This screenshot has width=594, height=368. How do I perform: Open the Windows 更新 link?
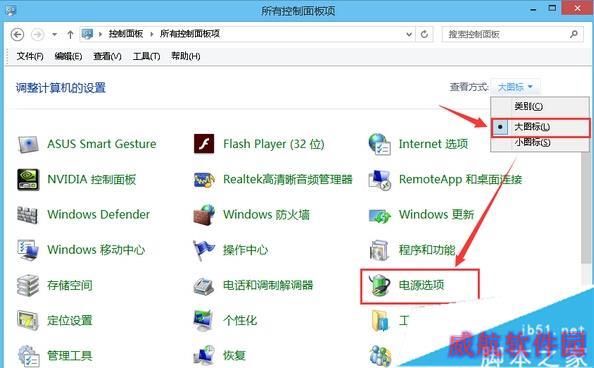[x=436, y=215]
